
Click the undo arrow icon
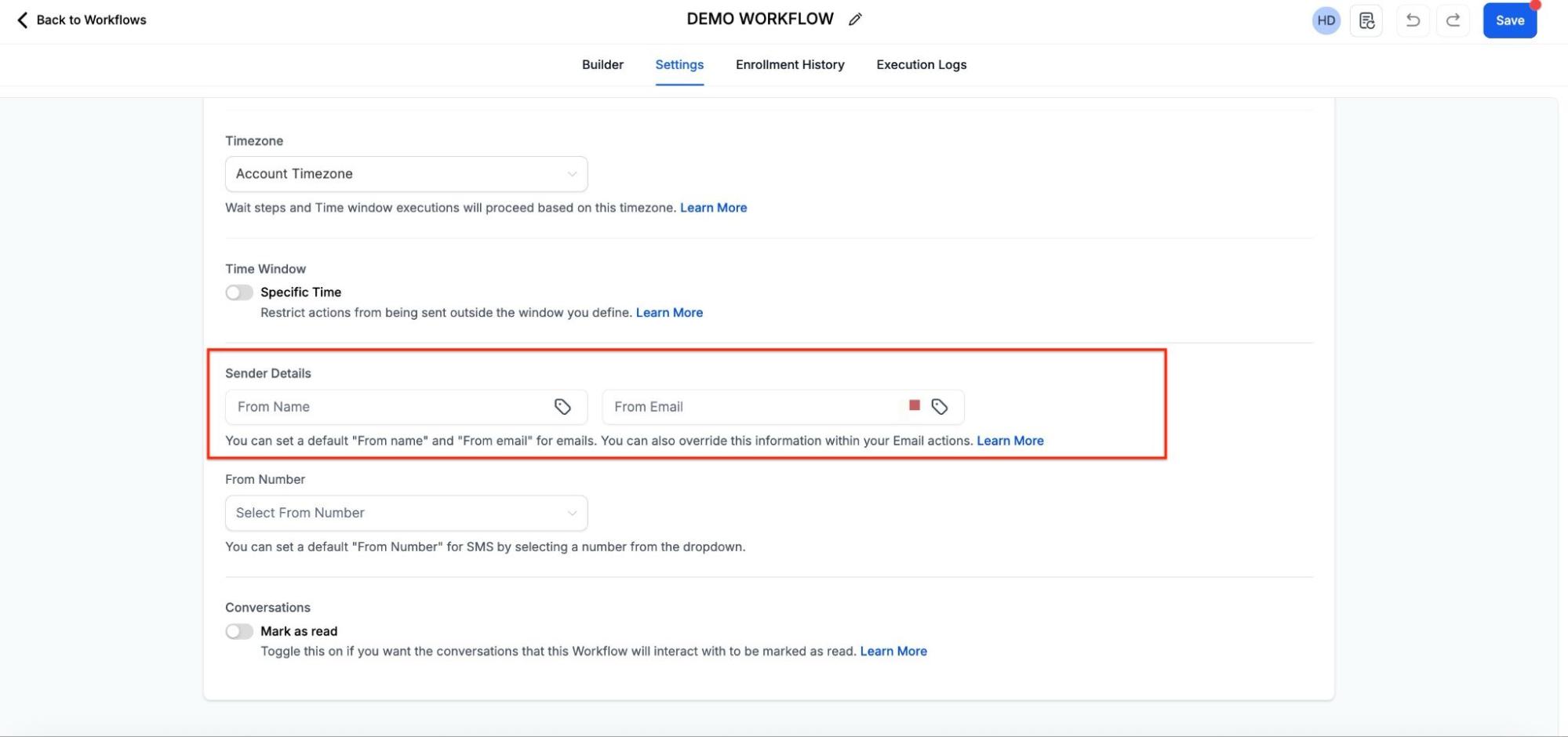click(1413, 20)
